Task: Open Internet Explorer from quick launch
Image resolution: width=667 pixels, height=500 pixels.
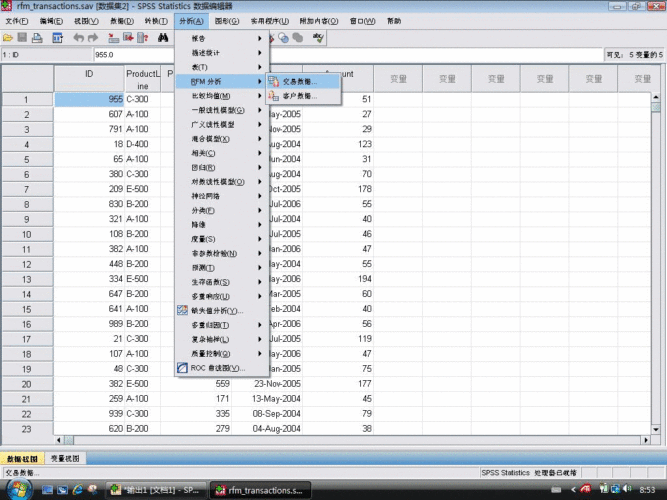Action: tap(77, 490)
